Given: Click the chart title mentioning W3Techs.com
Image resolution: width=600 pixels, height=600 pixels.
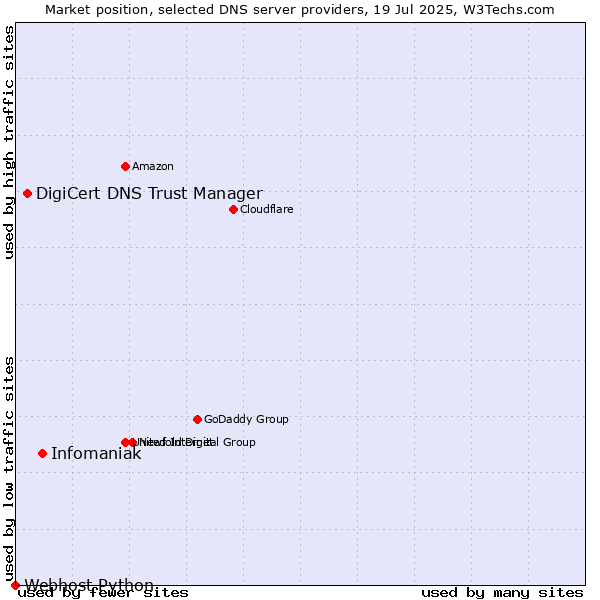Looking at the screenshot, I should (300, 10).
